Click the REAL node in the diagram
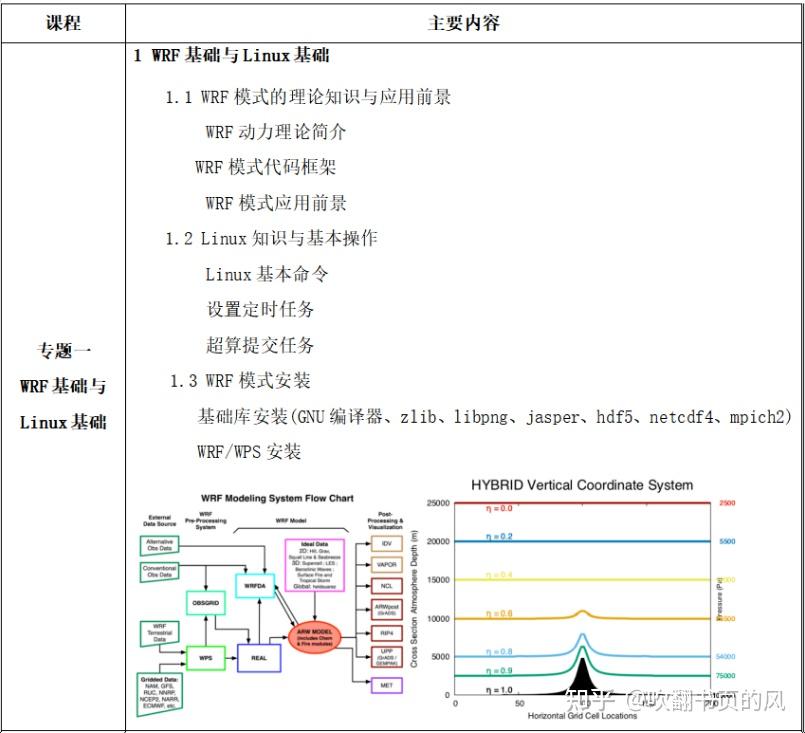The height and width of the screenshot is (733, 805). 260,657
